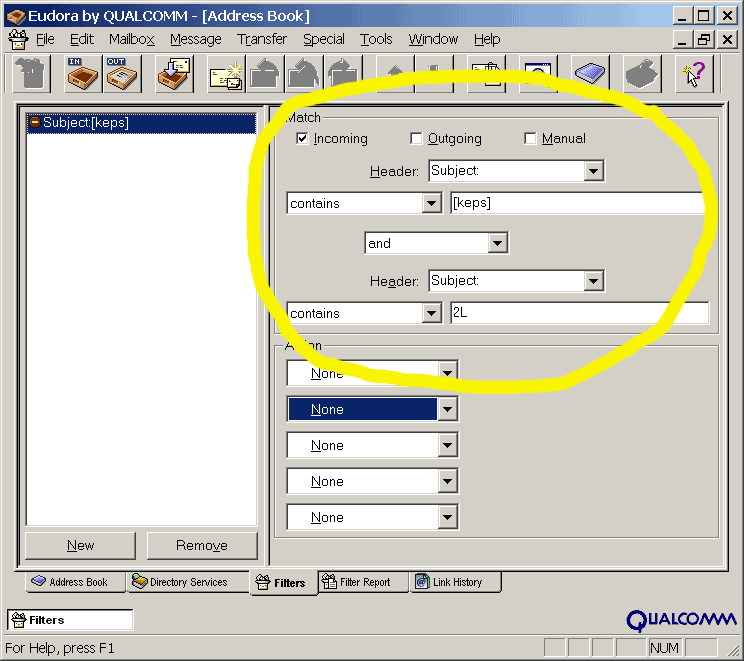
Task: Open the second Header Subject: dropdown
Action: pos(593,281)
